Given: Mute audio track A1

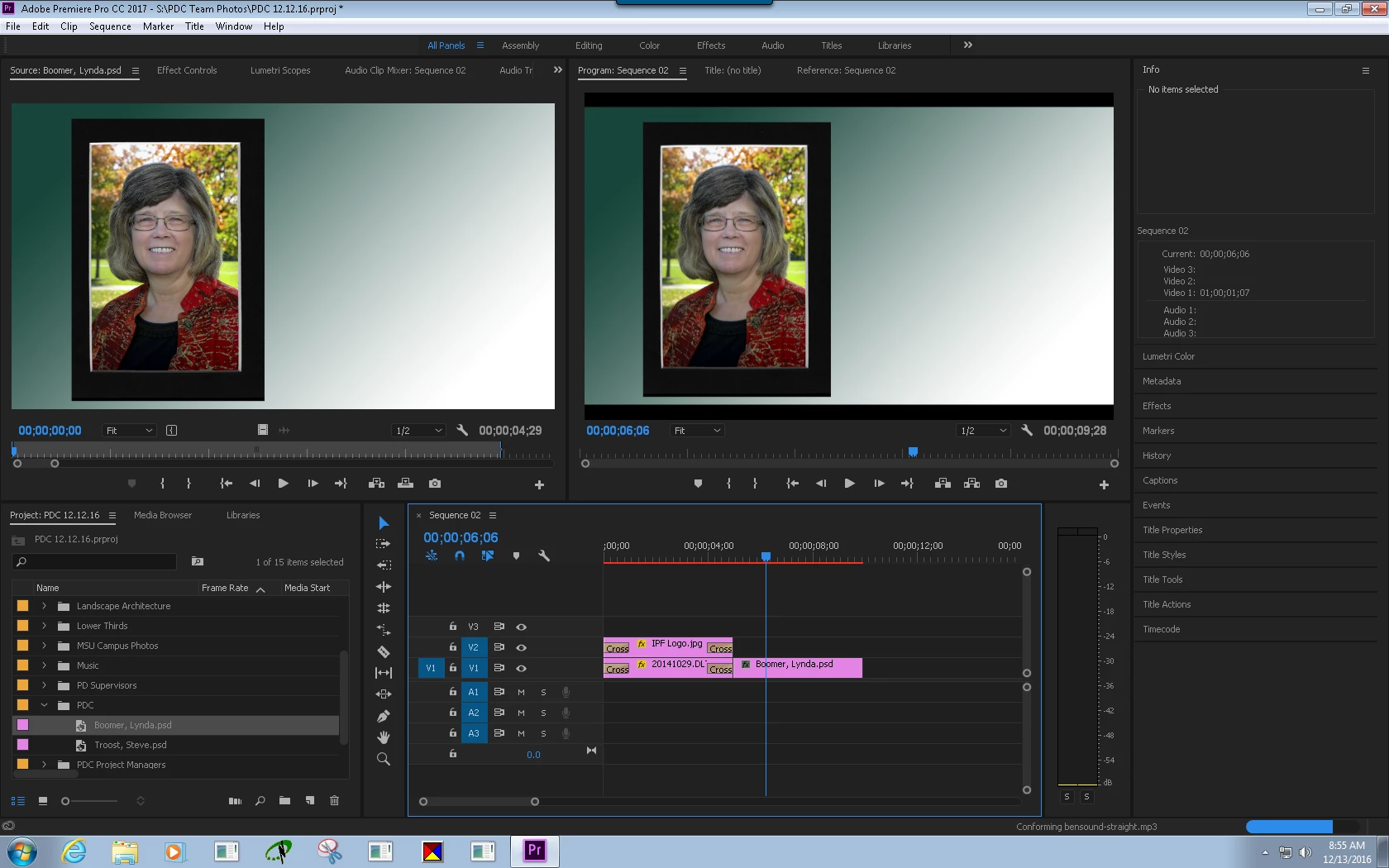Looking at the screenshot, I should point(521,692).
